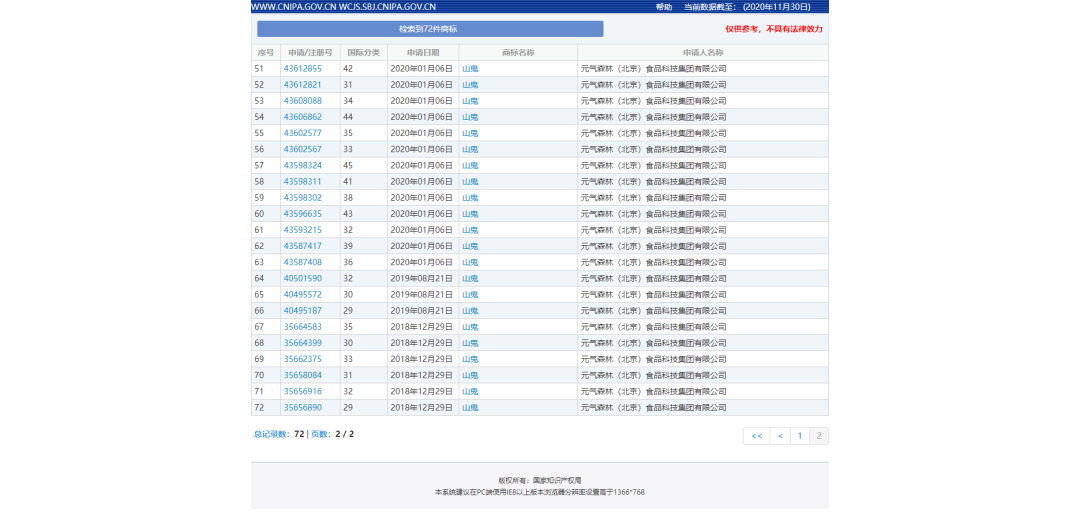Screen dimensions: 1080x524
Task: Click 山鬼 trademark name in row 72
Action: pos(470,407)
